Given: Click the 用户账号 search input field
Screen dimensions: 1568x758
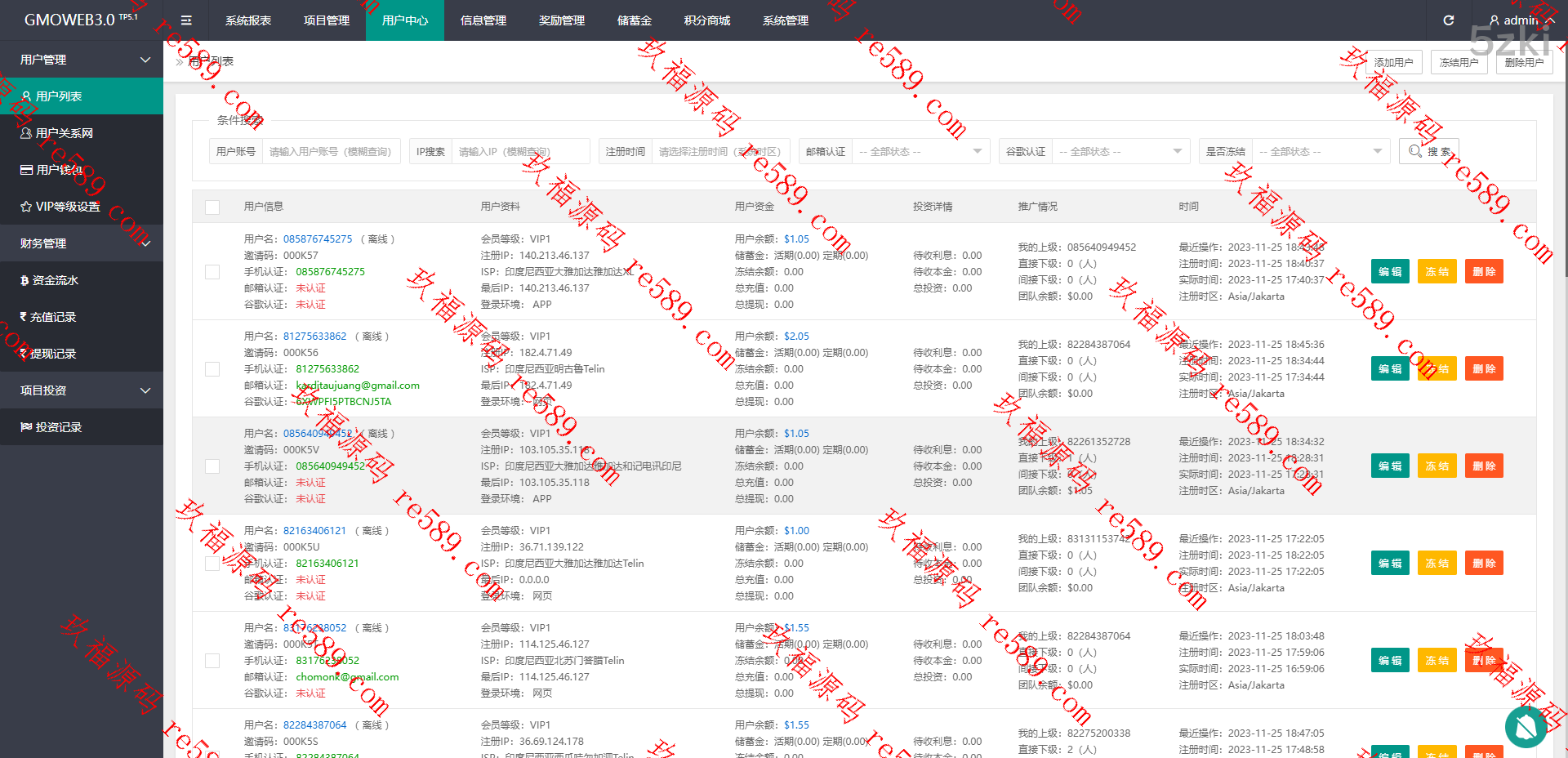Looking at the screenshot, I should [x=331, y=152].
